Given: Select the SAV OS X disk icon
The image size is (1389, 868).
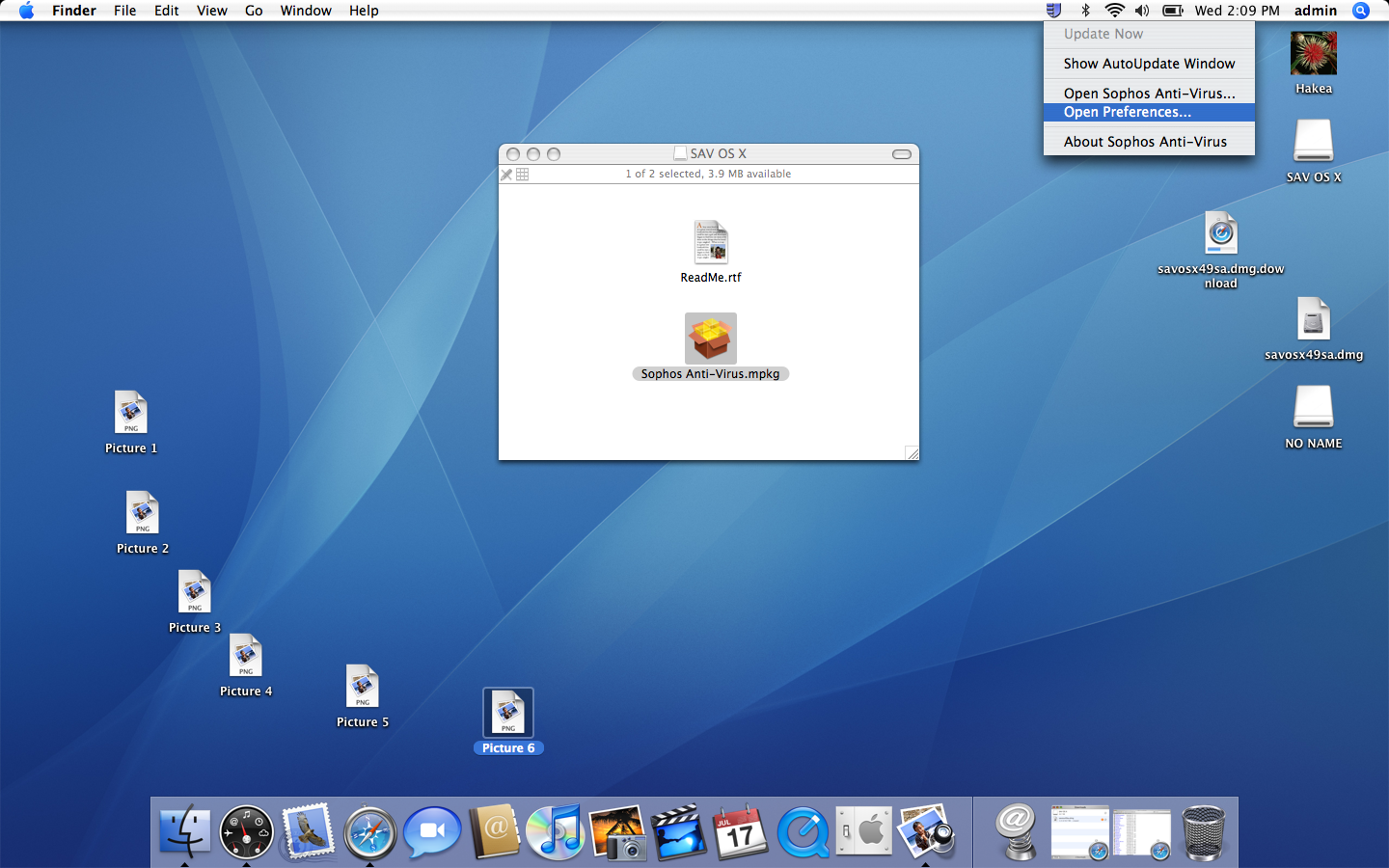Looking at the screenshot, I should coord(1313,141).
